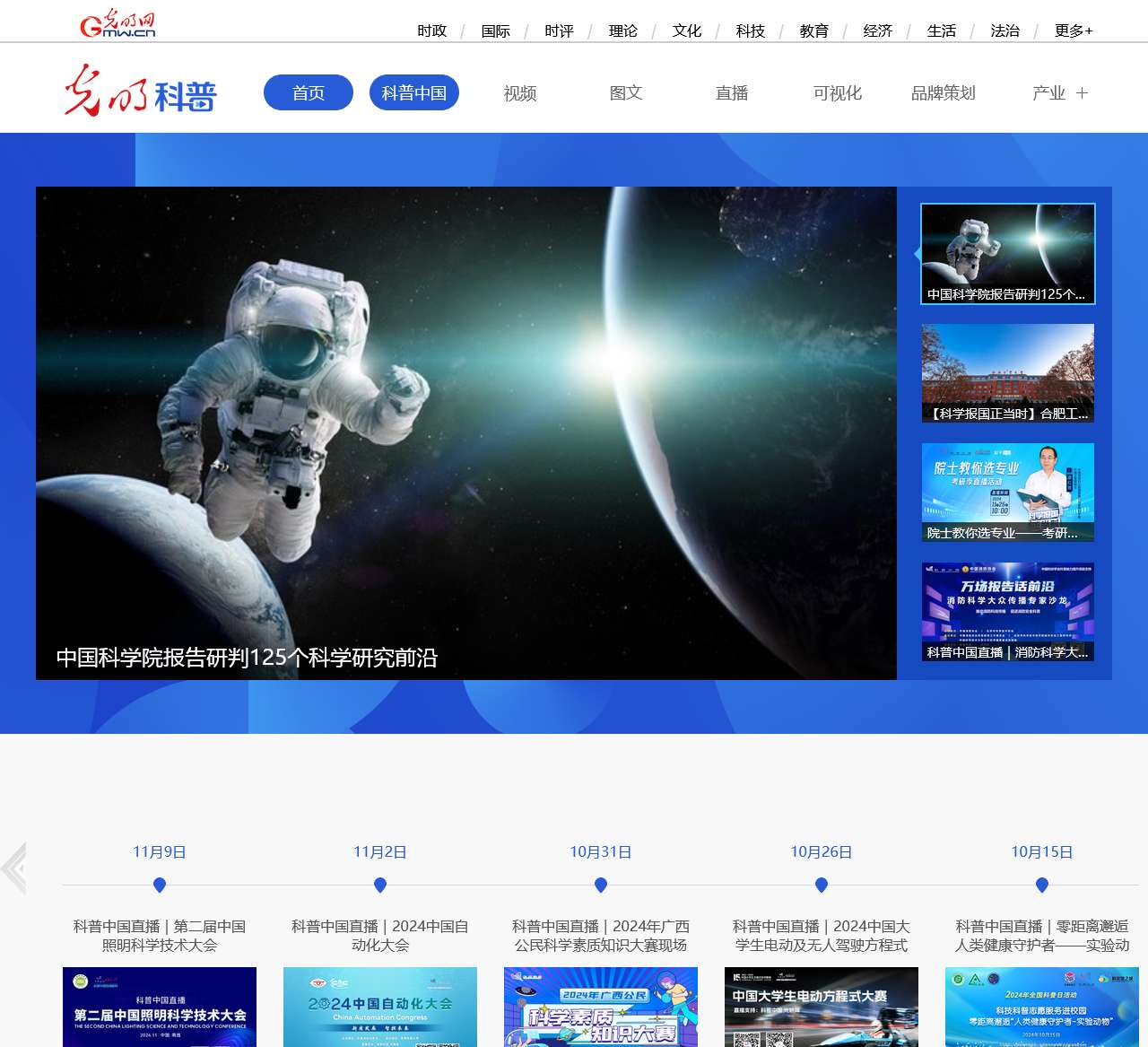This screenshot has height=1047, width=1148.
Task: Open link 2024中国自动化大会
Action: pos(380,936)
